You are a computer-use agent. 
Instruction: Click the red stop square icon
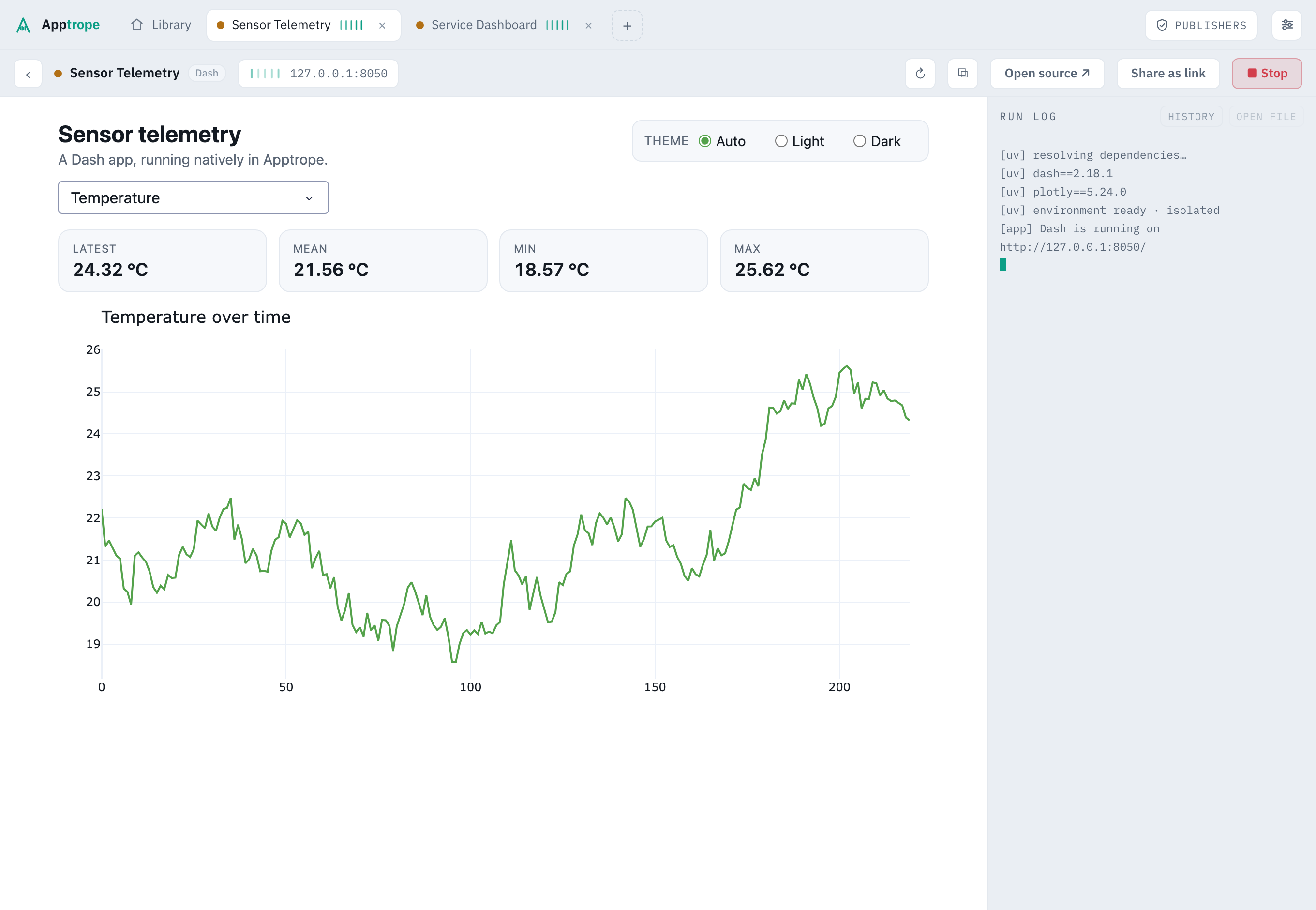point(1252,73)
